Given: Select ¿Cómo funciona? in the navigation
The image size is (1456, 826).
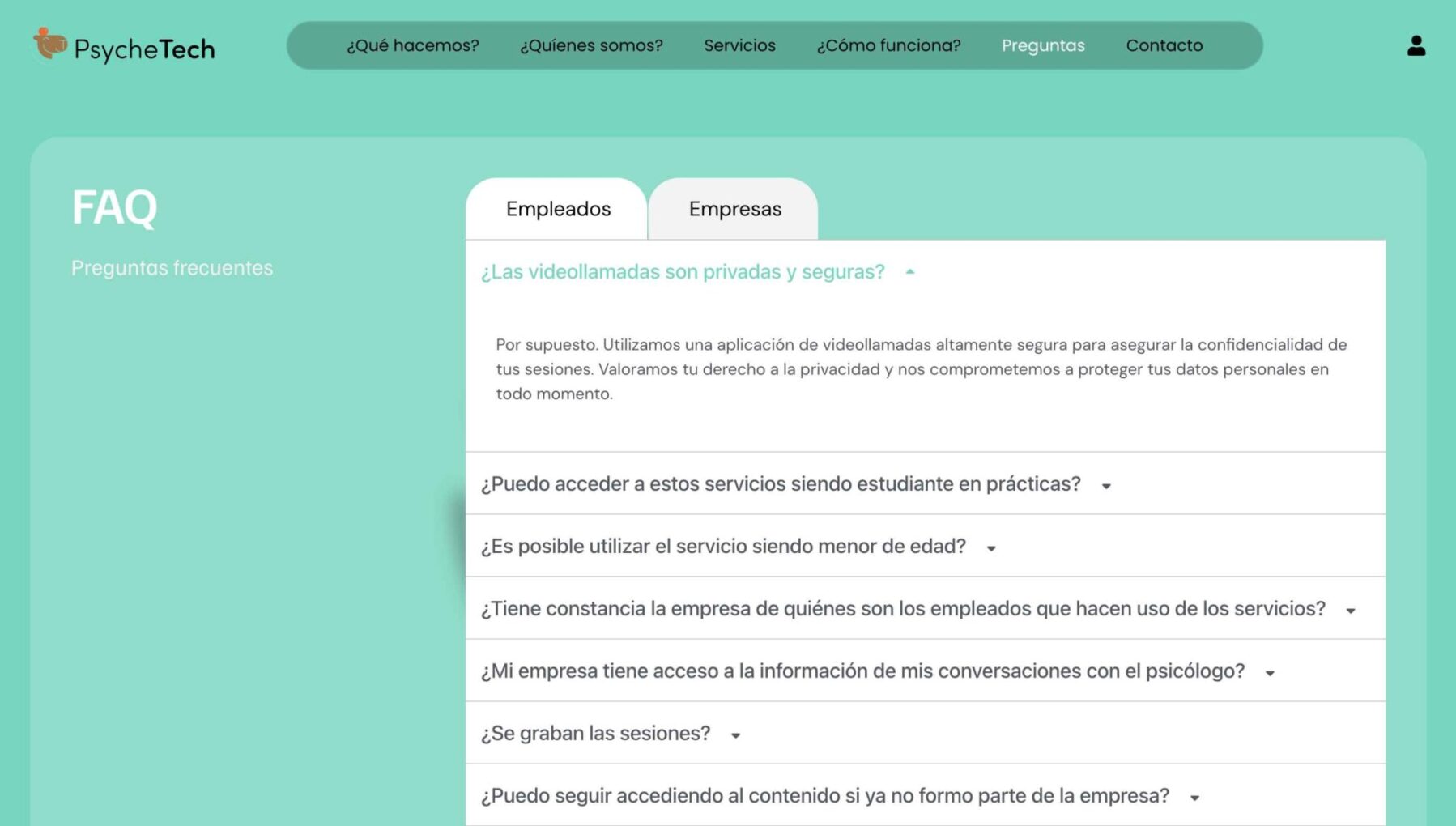Looking at the screenshot, I should pyautogui.click(x=889, y=45).
